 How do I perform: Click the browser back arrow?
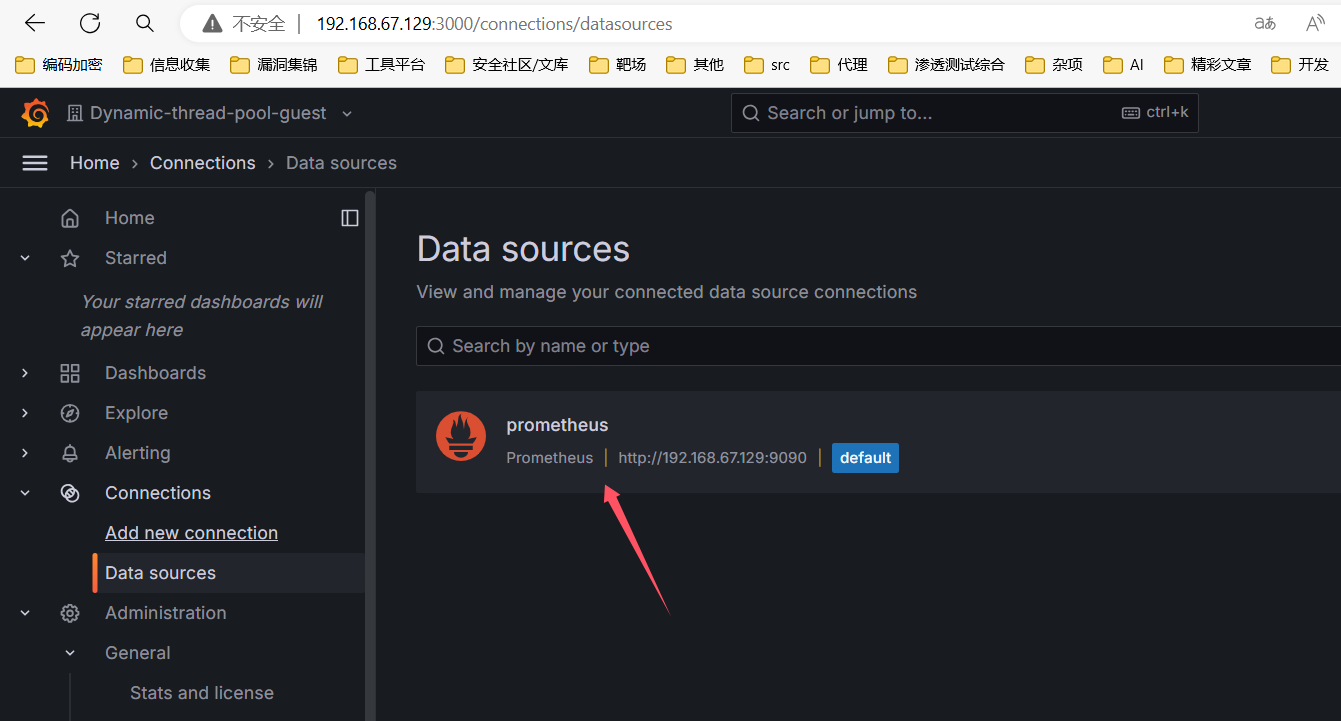click(x=35, y=23)
